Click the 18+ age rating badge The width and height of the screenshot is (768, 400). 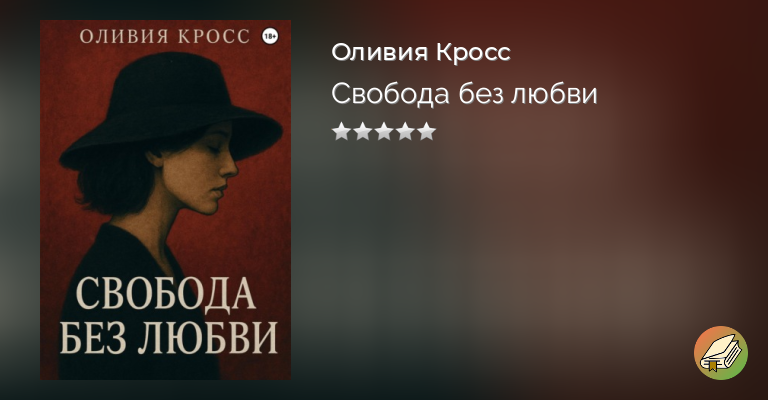point(270,37)
